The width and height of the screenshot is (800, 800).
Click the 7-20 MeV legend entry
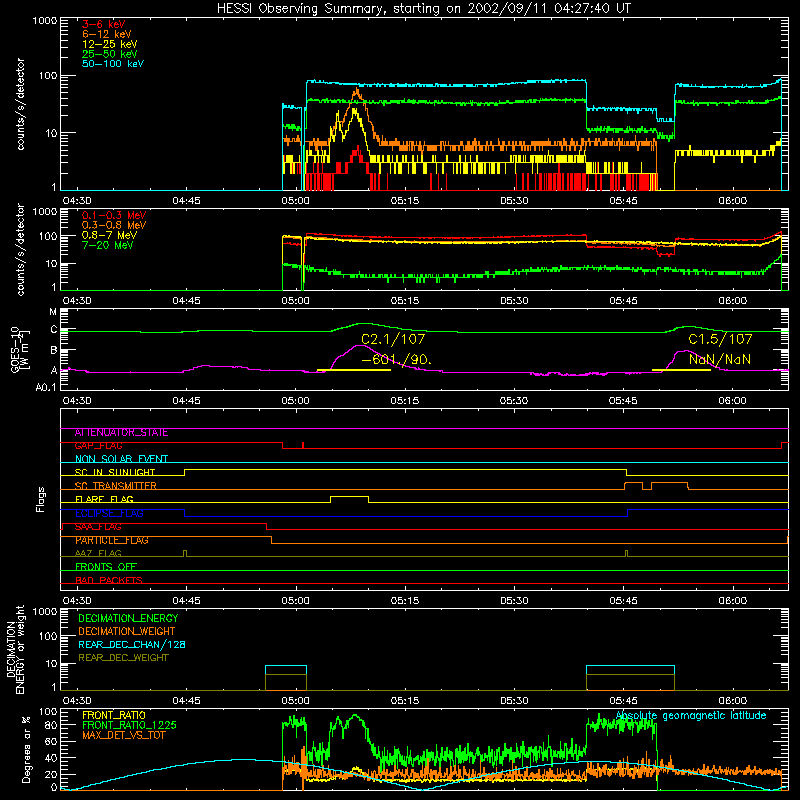tap(108, 245)
